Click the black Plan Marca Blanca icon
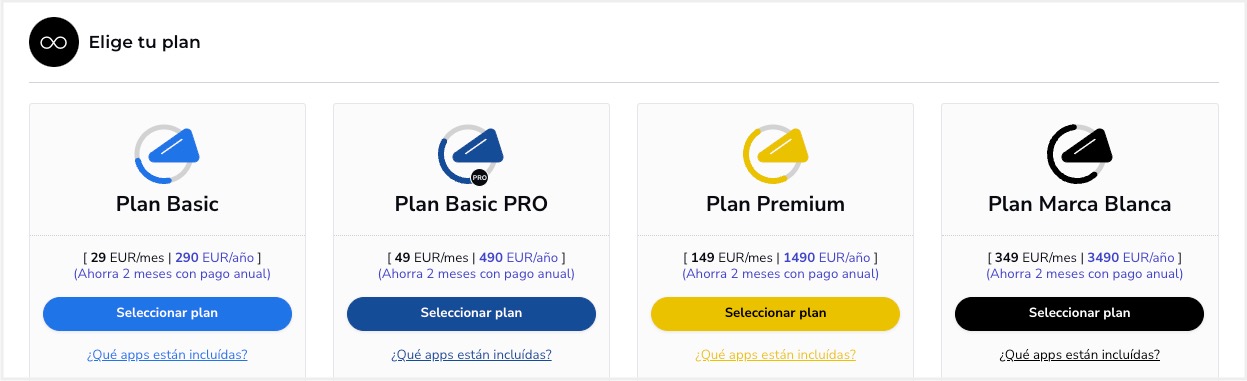 pos(1079,155)
